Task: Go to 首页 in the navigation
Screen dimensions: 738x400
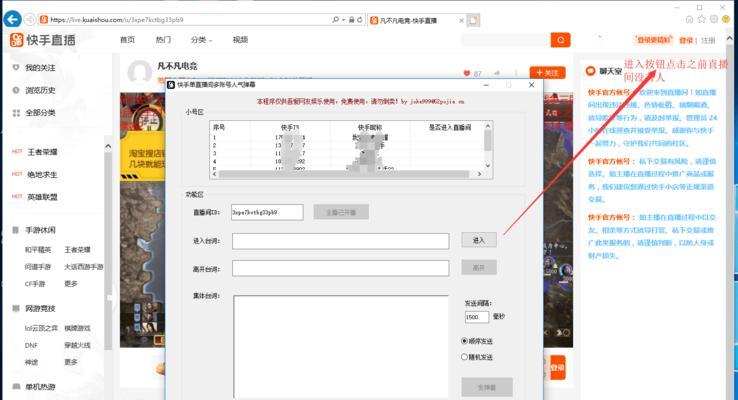Action: 127,40
